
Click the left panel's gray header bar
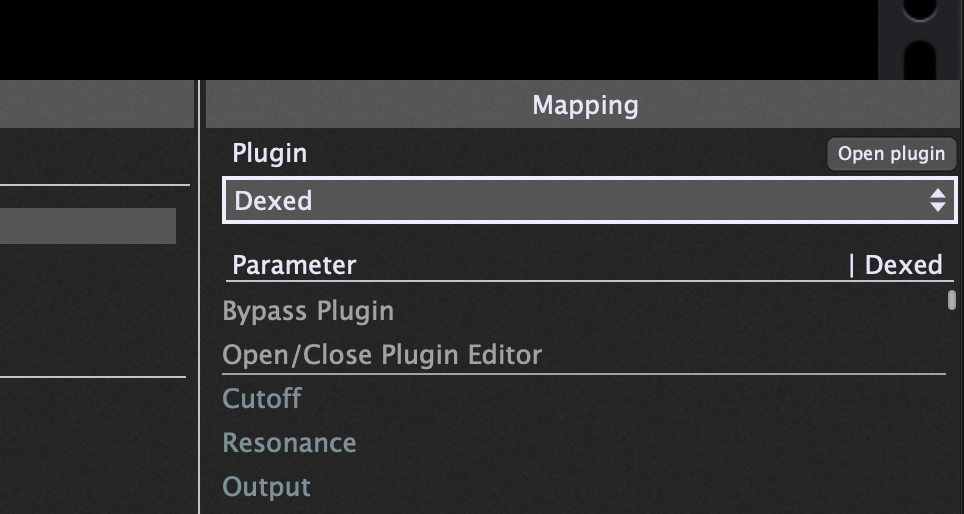tap(96, 105)
